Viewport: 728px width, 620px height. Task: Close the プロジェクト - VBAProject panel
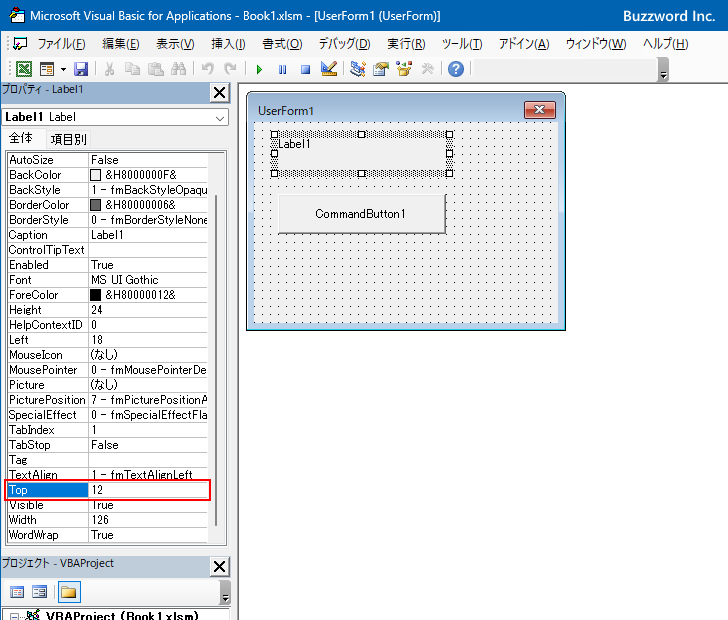point(220,567)
